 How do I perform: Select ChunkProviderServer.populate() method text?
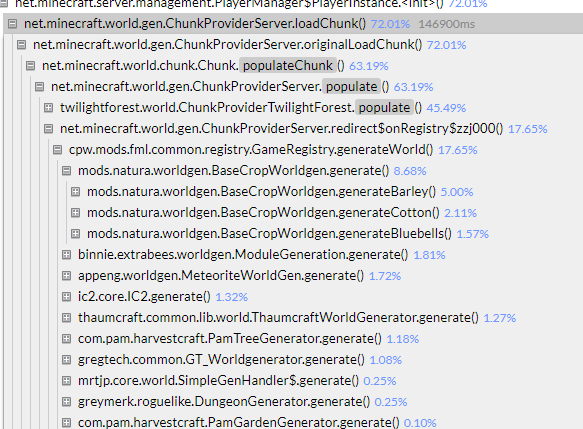[220, 87]
